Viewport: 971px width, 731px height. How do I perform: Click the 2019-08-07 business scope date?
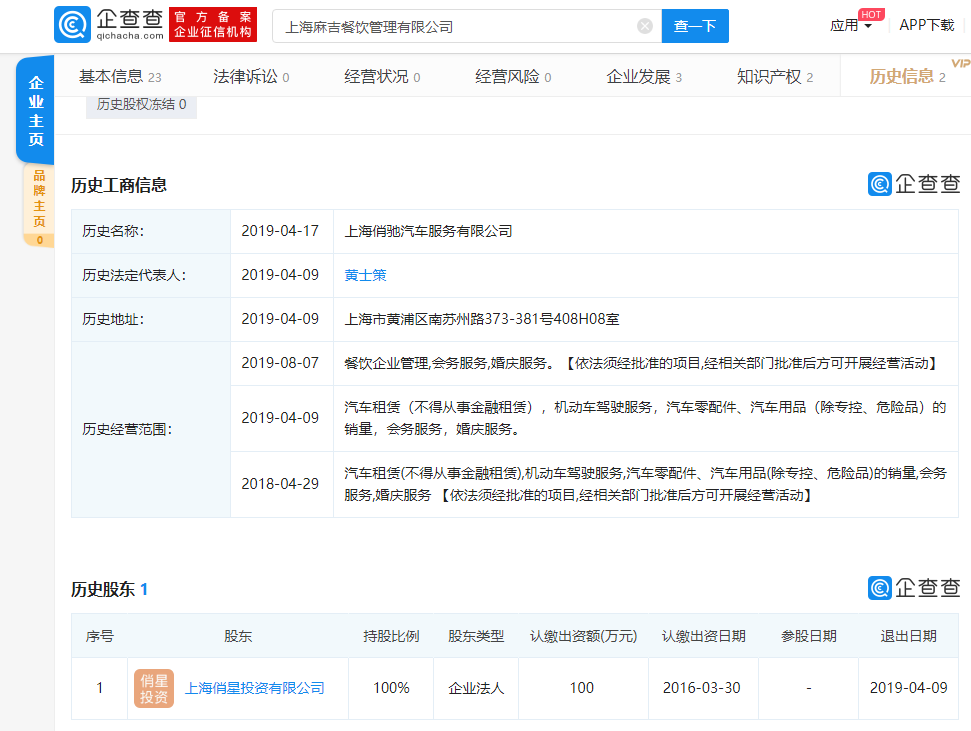click(280, 363)
